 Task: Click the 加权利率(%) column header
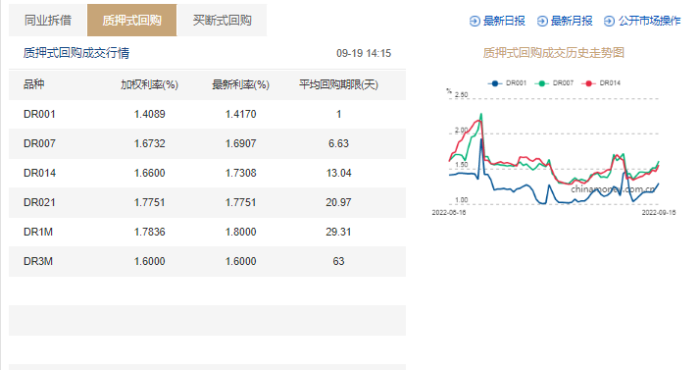150,84
